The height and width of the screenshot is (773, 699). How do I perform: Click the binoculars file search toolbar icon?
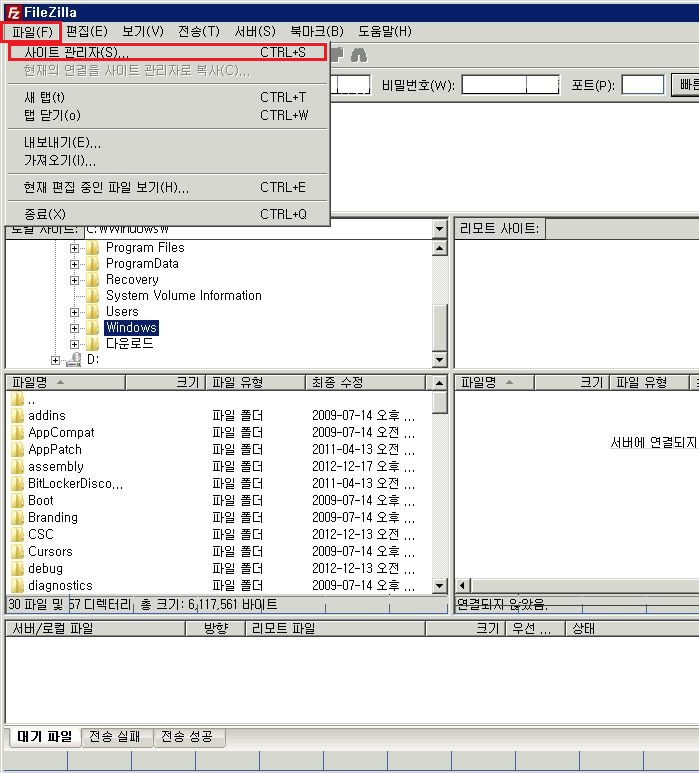click(358, 55)
